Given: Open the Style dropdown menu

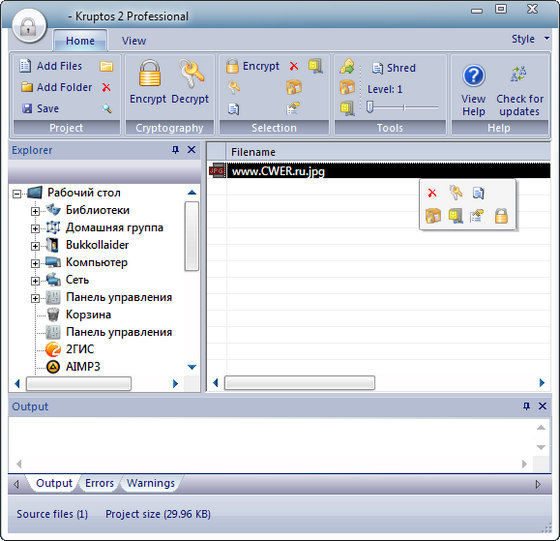Looking at the screenshot, I should pyautogui.click(x=530, y=39).
